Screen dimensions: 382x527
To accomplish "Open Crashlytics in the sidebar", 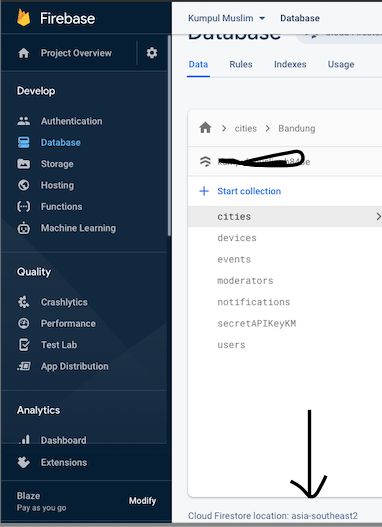I will click(64, 302).
